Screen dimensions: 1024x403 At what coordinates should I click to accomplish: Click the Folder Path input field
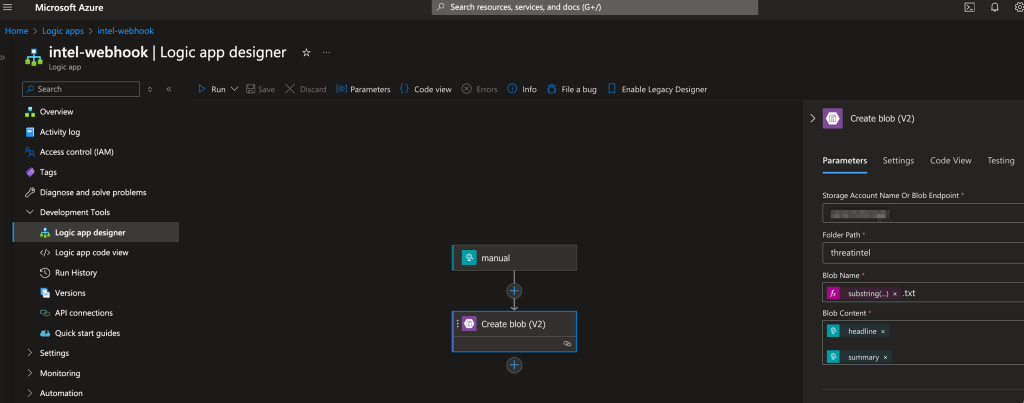[920, 253]
